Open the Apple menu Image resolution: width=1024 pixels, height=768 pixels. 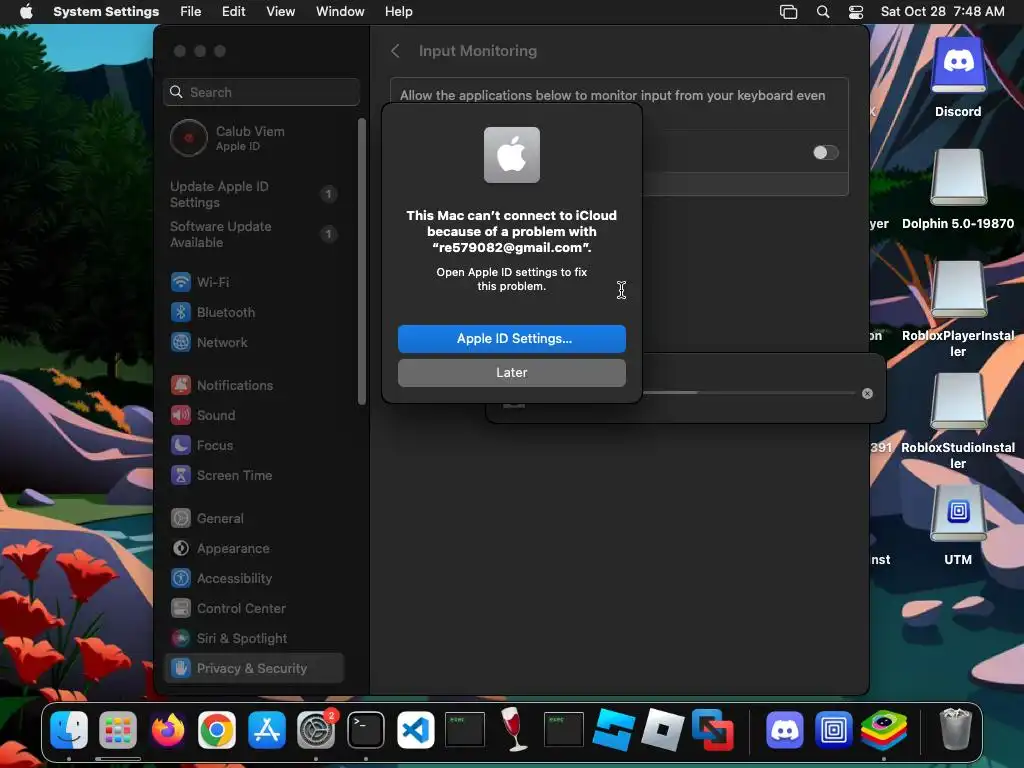tap(26, 12)
